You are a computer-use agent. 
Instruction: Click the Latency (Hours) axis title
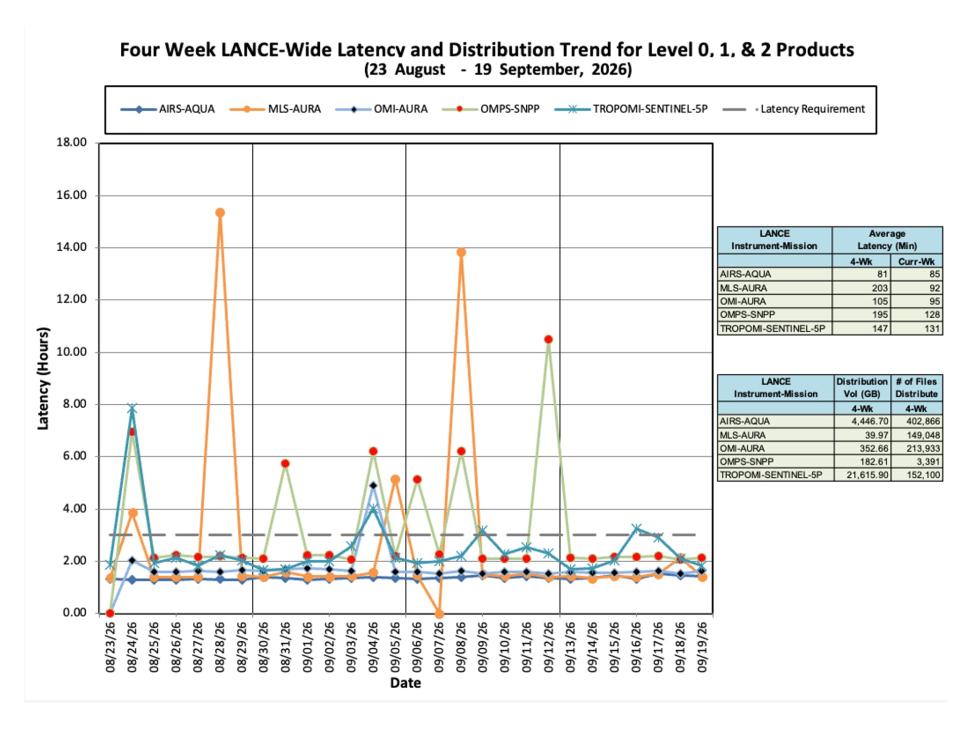(43, 378)
